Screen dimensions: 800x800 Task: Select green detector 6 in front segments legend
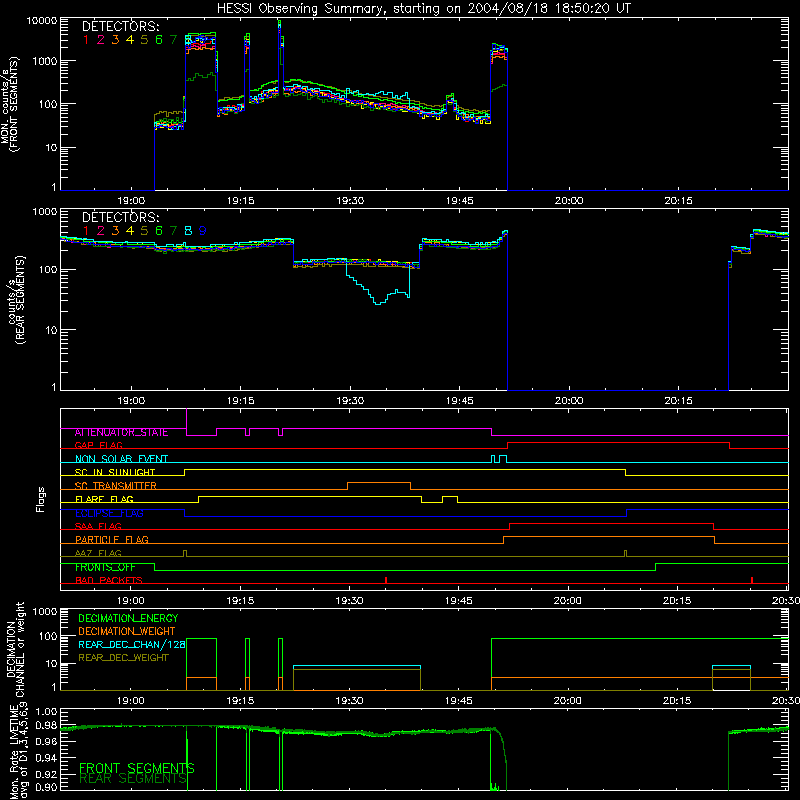pos(159,40)
